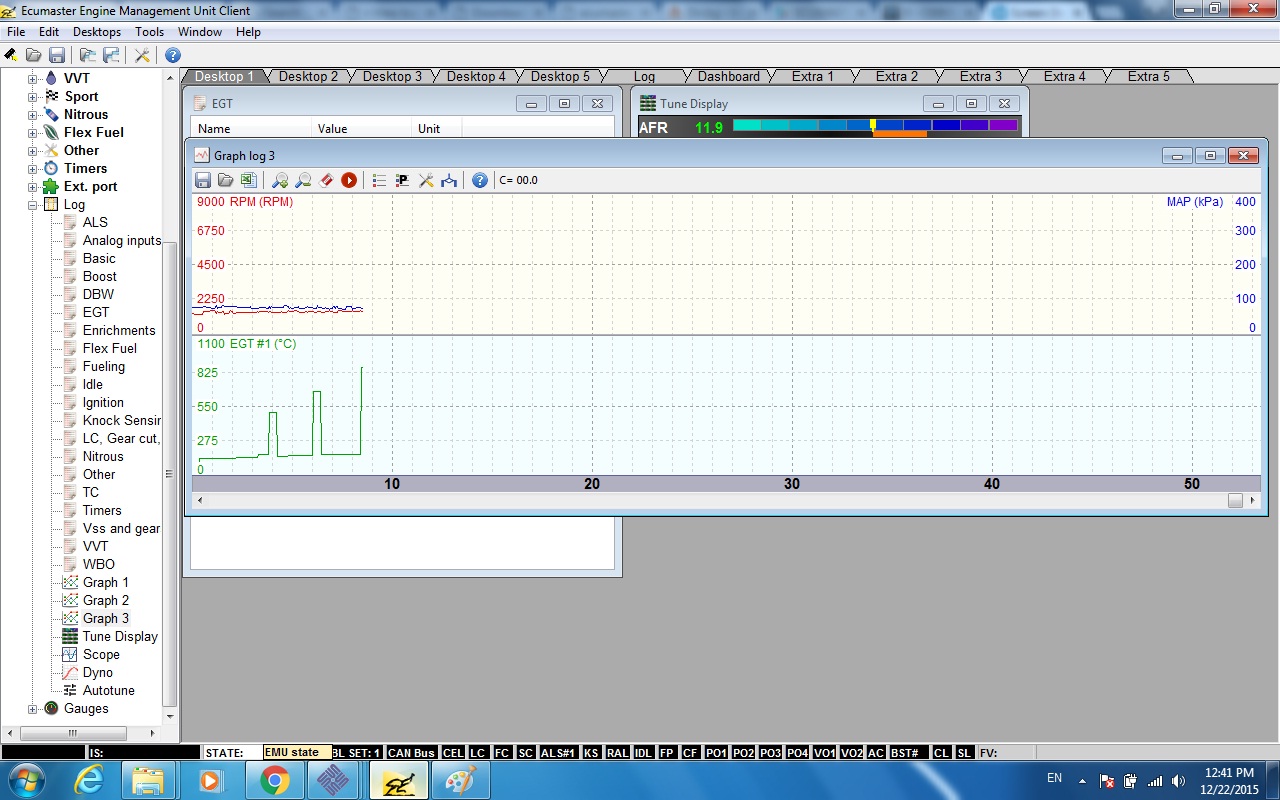Zoom out on the graph log
This screenshot has height=800, width=1280.
click(303, 180)
